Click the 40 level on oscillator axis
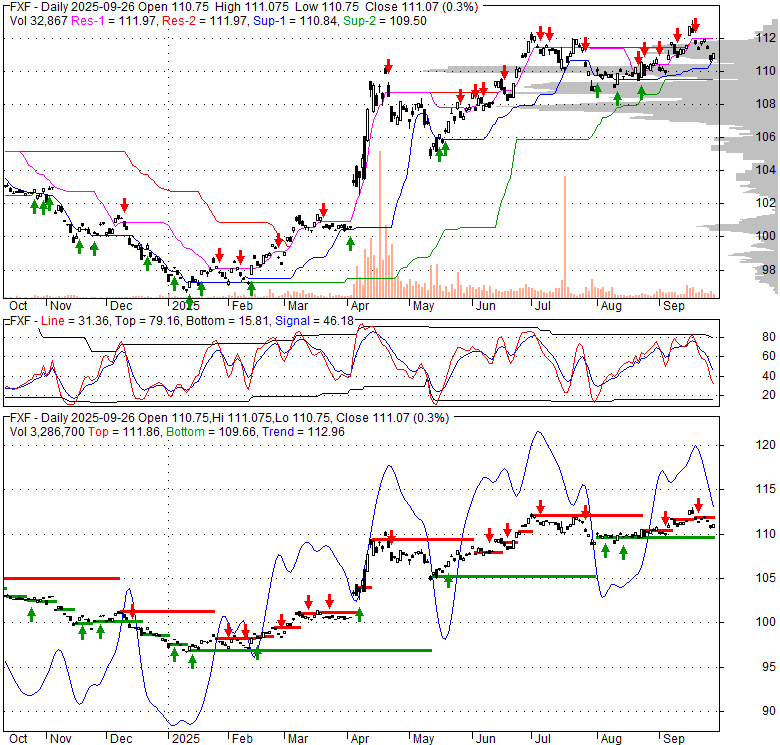This screenshot has width=780, height=745. [x=769, y=376]
